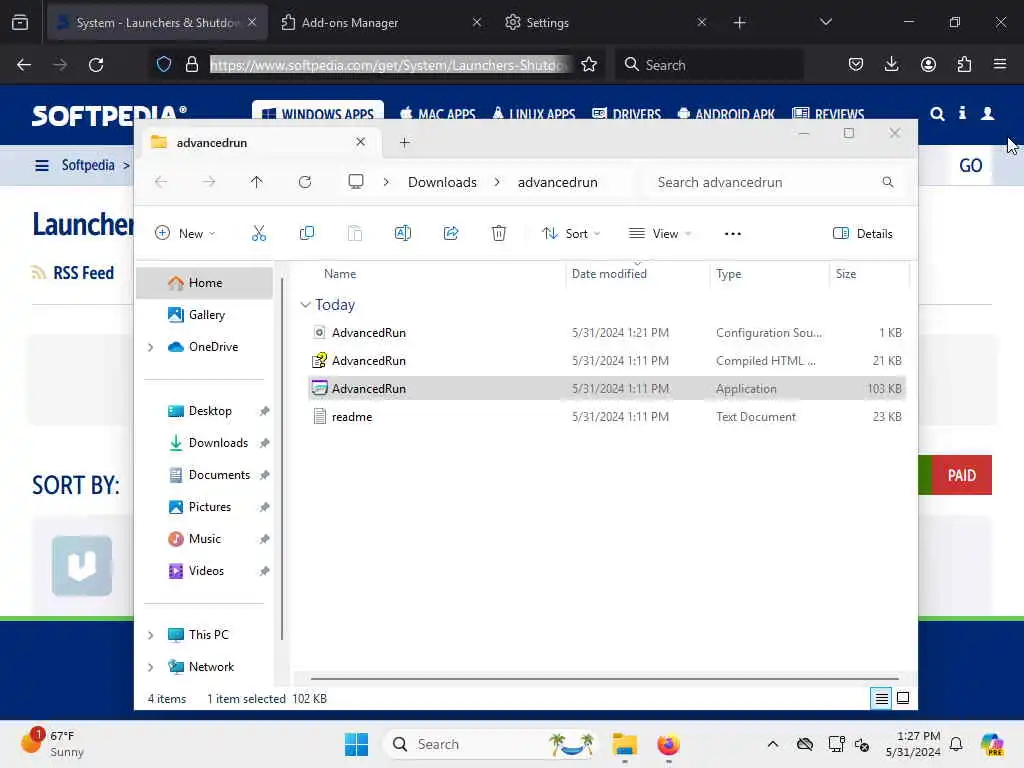Image resolution: width=1024 pixels, height=768 pixels.
Task: Click chevron after Downloads in address bar
Action: [x=497, y=182]
